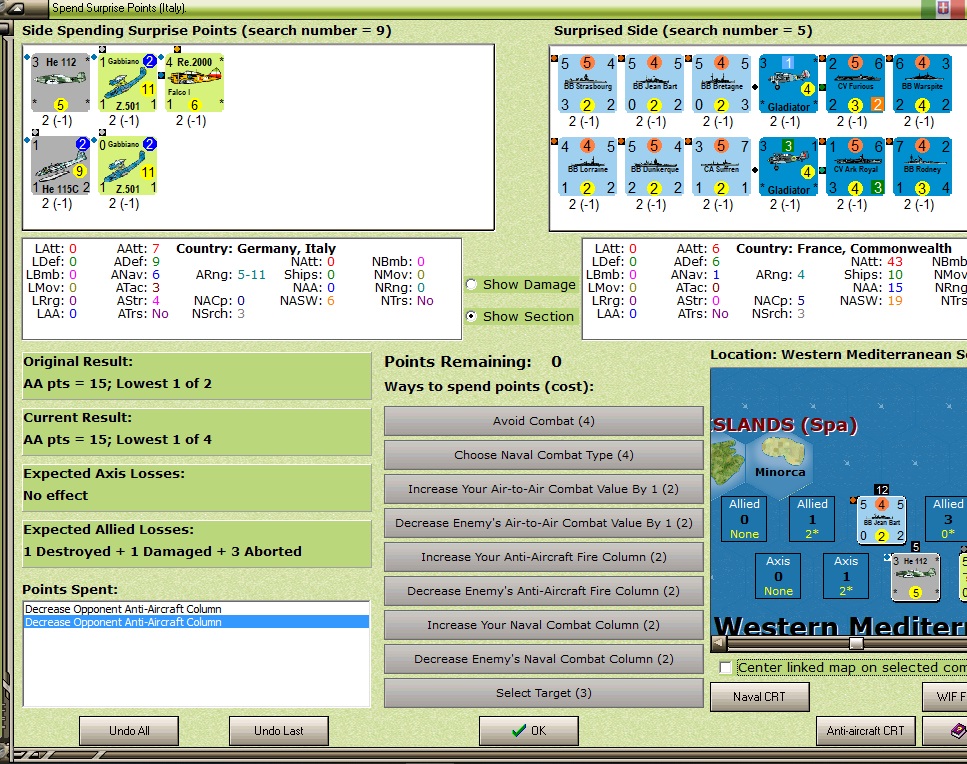Click Increase Your Anti-Aircraft Fire Column
Viewport: 967px width, 764px height.
(x=543, y=557)
